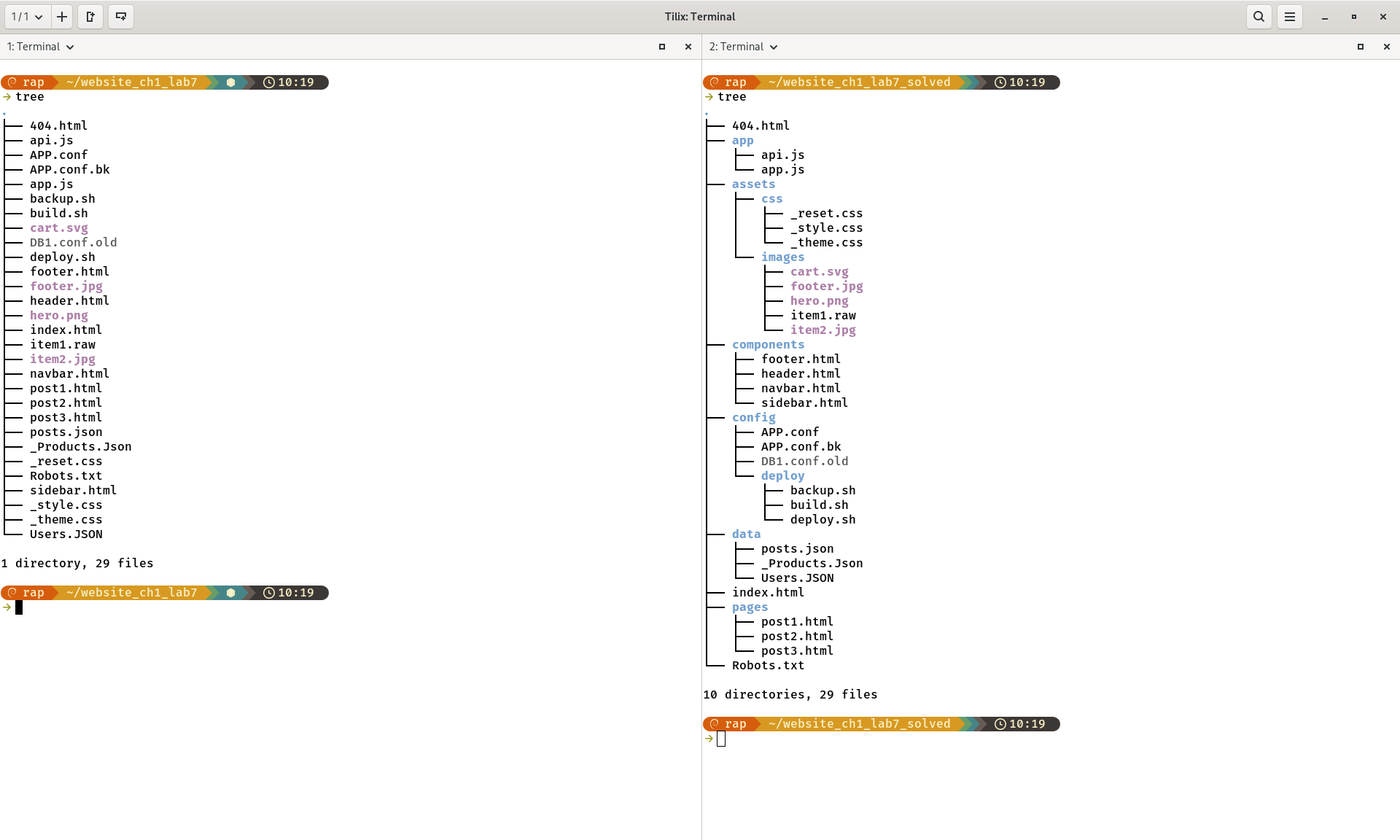Click the deploy folder under config
Screen dimensions: 1400x840
click(782, 476)
